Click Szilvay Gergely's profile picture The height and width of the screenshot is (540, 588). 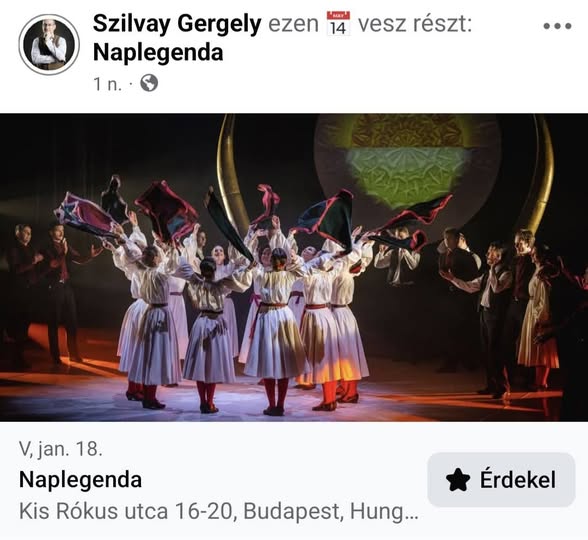49,45
